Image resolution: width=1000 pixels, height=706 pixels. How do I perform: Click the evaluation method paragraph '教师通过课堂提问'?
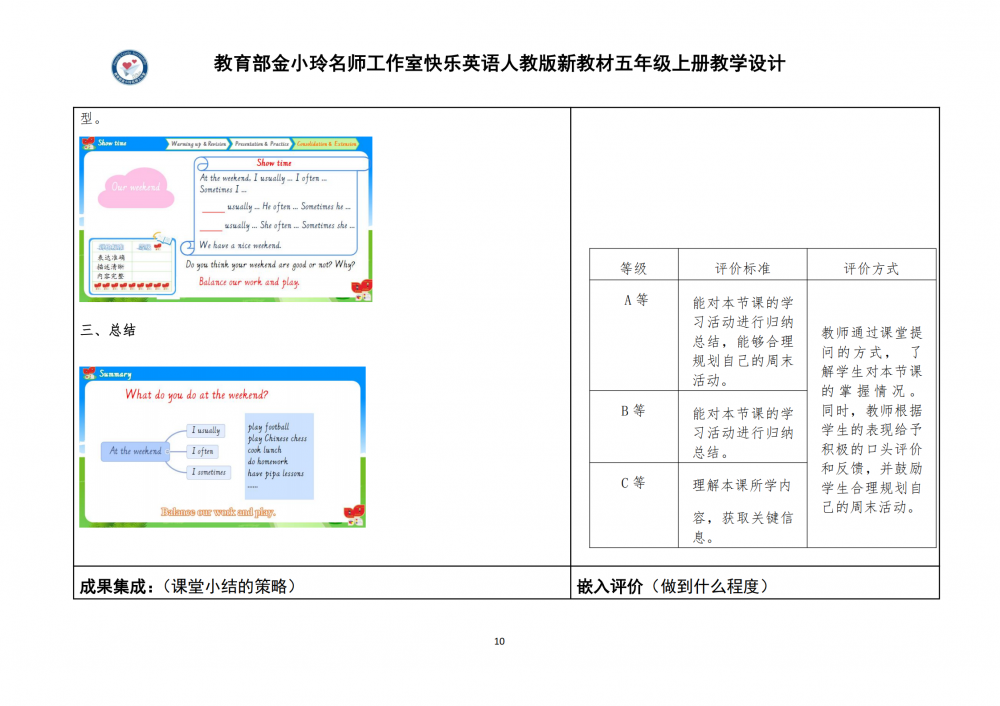[x=872, y=420]
